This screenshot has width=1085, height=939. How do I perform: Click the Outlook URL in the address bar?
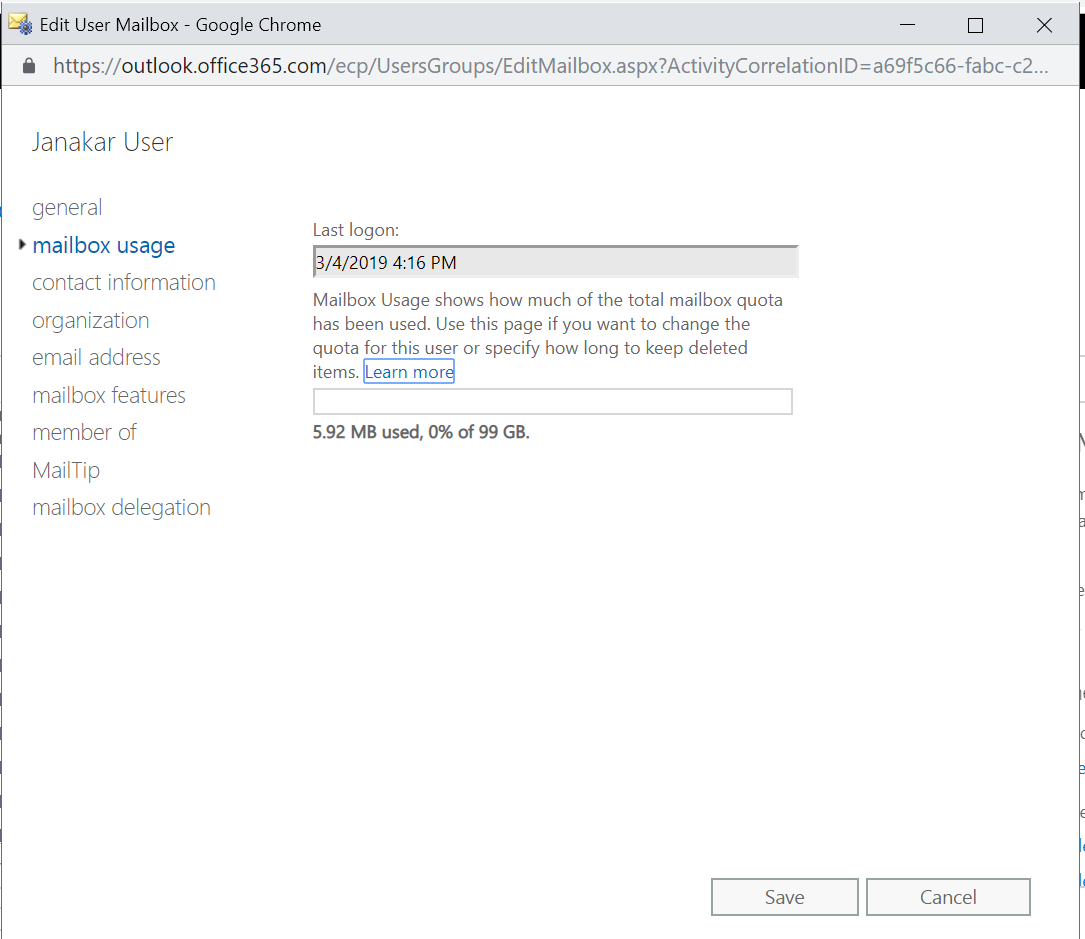[550, 66]
